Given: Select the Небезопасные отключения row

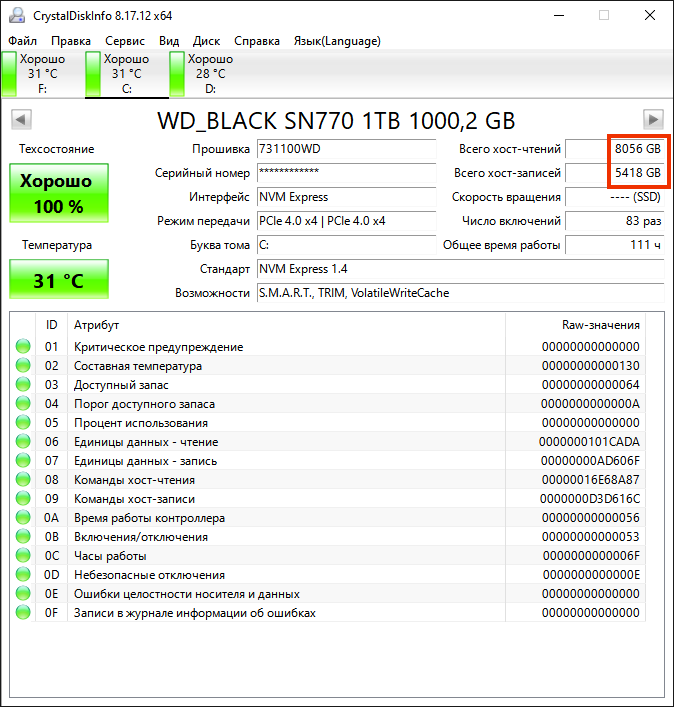Looking at the screenshot, I should [x=328, y=574].
